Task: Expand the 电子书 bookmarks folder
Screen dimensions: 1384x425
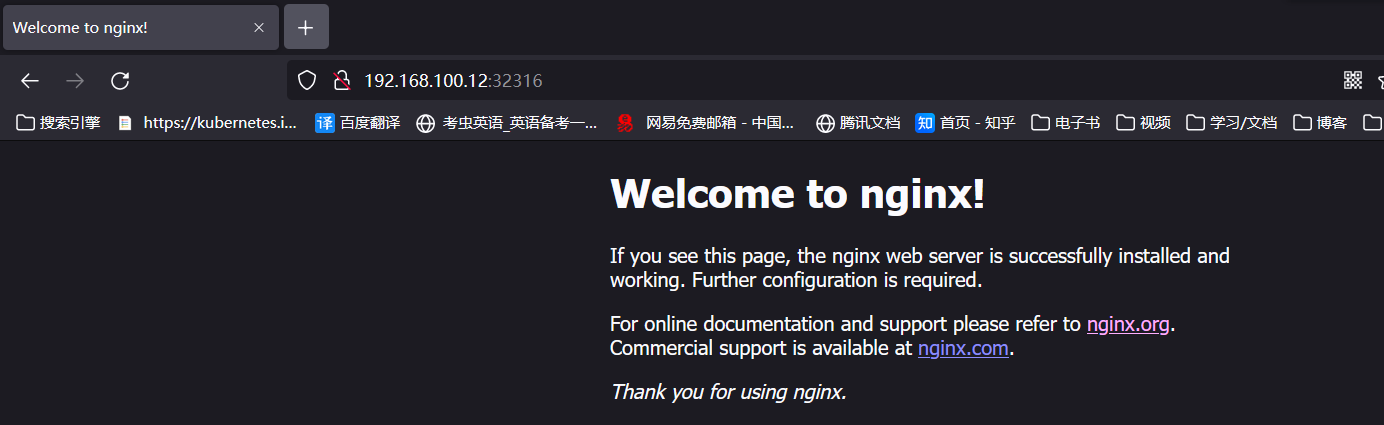Action: coord(1066,123)
